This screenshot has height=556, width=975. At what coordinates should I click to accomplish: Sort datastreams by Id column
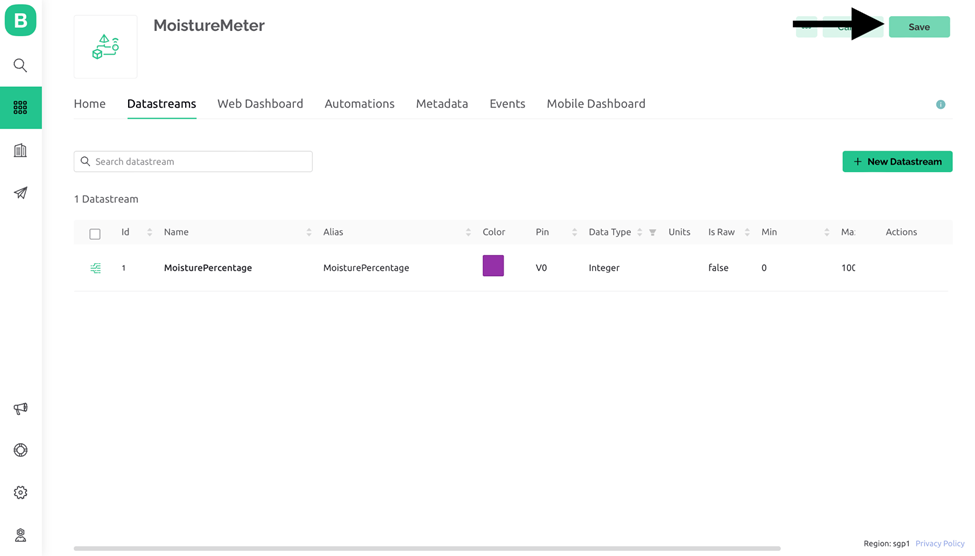149,232
